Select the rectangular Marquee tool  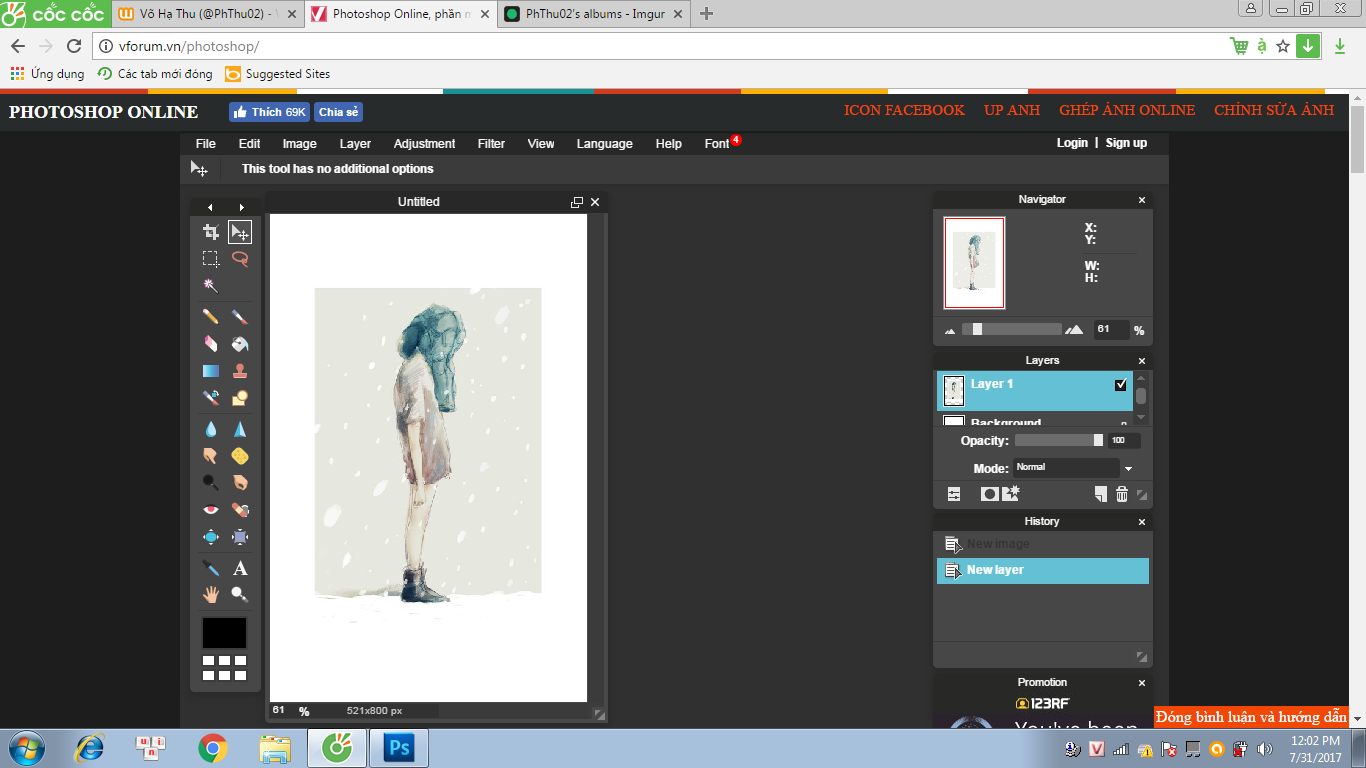coord(211,259)
